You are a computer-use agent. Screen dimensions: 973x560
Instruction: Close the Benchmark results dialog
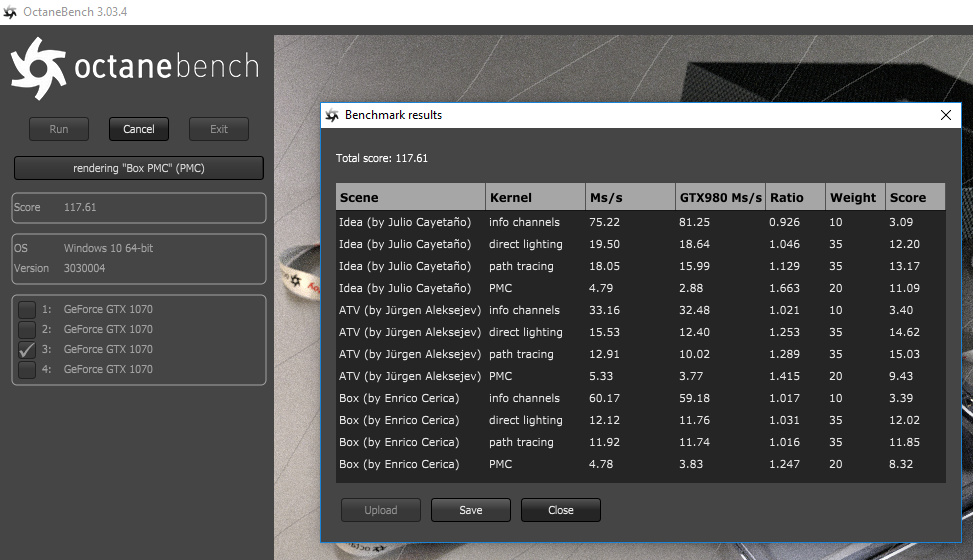click(x=946, y=115)
